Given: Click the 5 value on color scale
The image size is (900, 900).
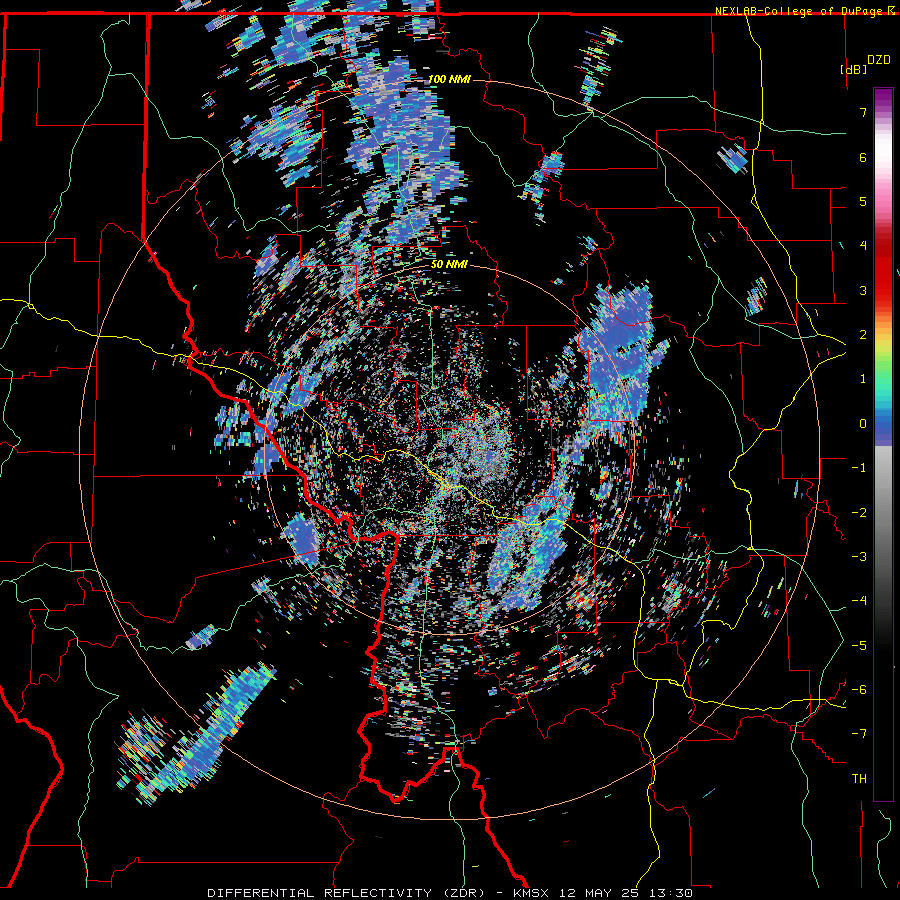Looking at the screenshot, I should 863,201.
